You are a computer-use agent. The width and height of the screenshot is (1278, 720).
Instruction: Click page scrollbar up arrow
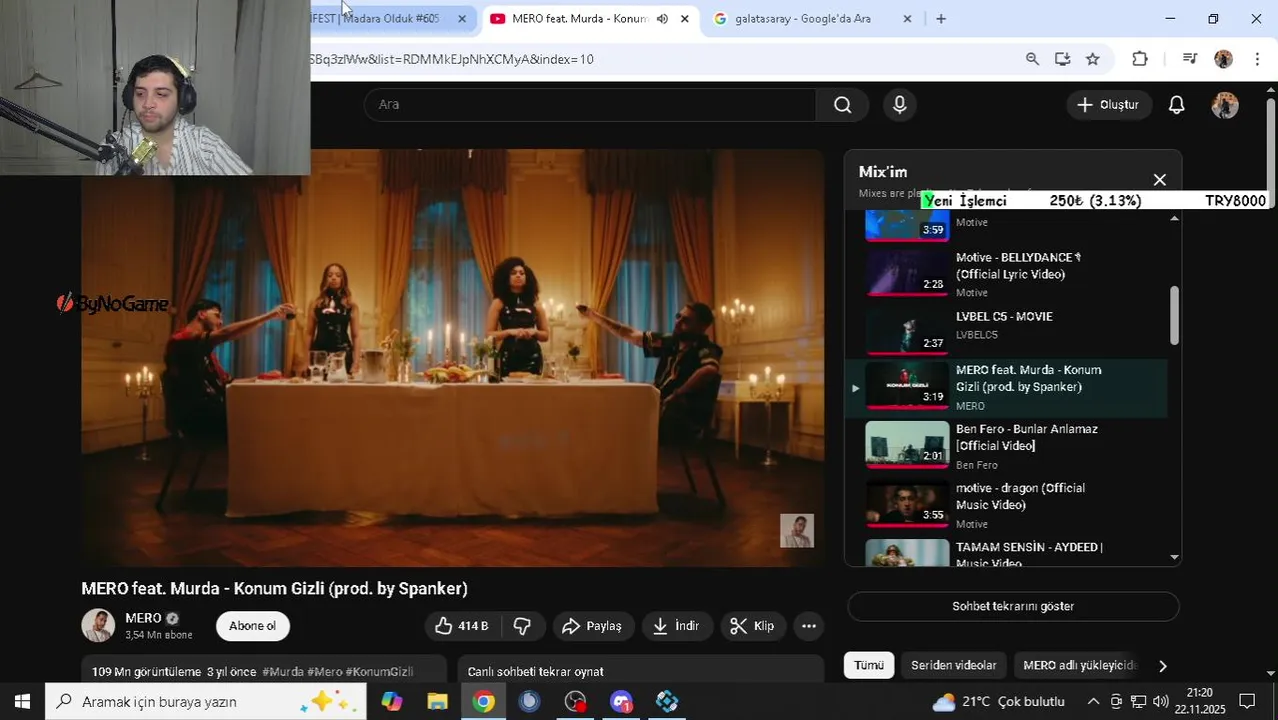1271,92
